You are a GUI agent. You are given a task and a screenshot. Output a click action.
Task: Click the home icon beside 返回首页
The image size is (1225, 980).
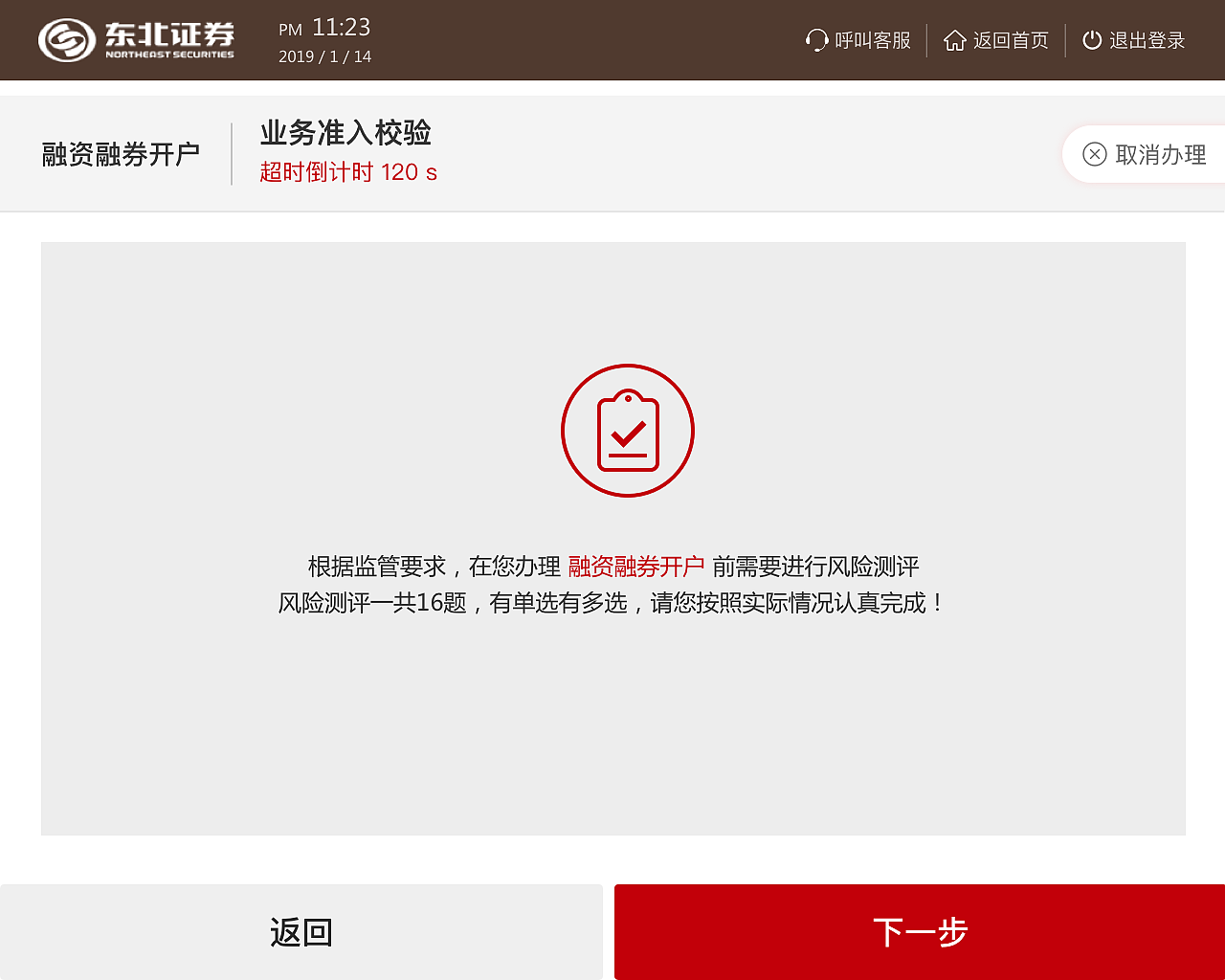[x=954, y=40]
